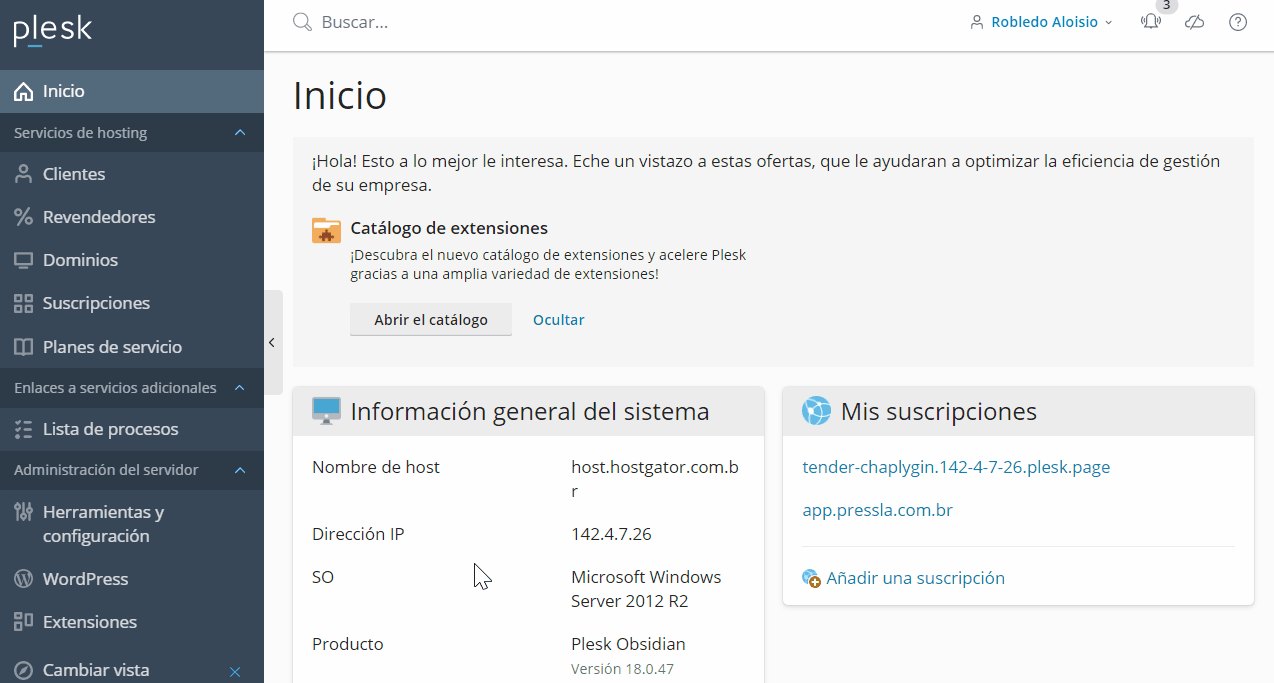Image resolution: width=1274 pixels, height=683 pixels.
Task: Click the Dirección IP label
Action: (358, 534)
